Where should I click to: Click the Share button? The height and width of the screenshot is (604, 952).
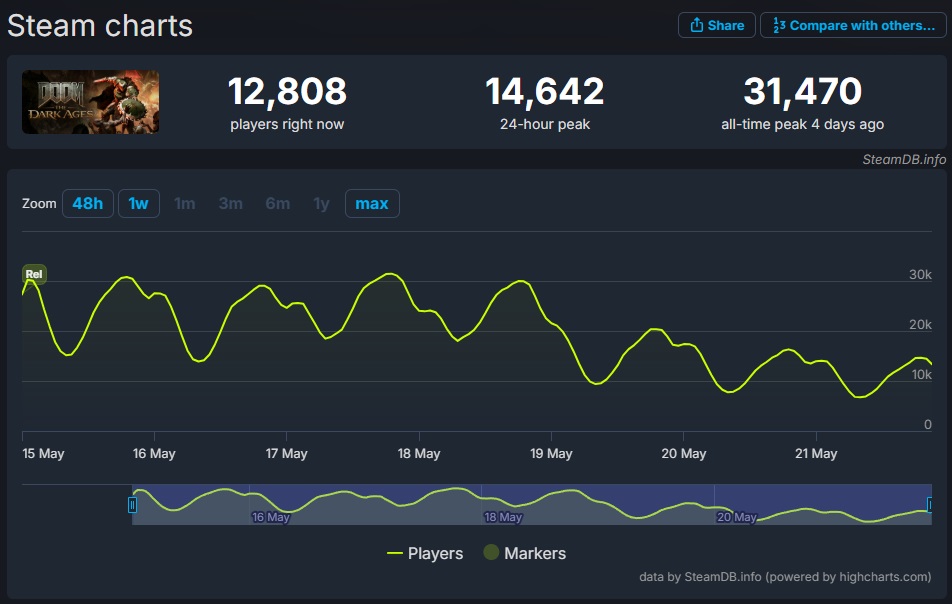tap(716, 25)
